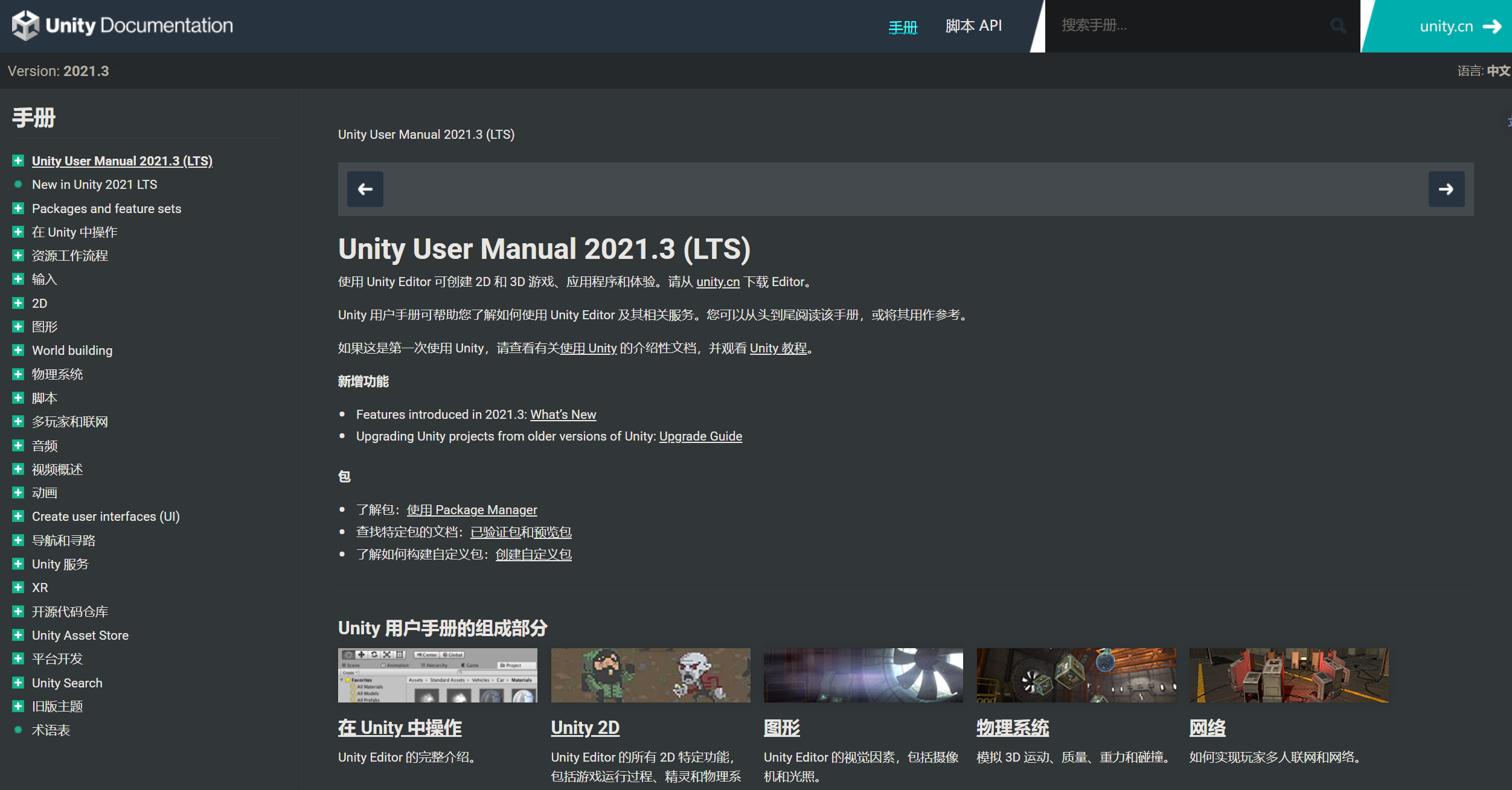This screenshot has width=1512, height=790.
Task: Expand the Unity Asset Store node
Action: (18, 635)
